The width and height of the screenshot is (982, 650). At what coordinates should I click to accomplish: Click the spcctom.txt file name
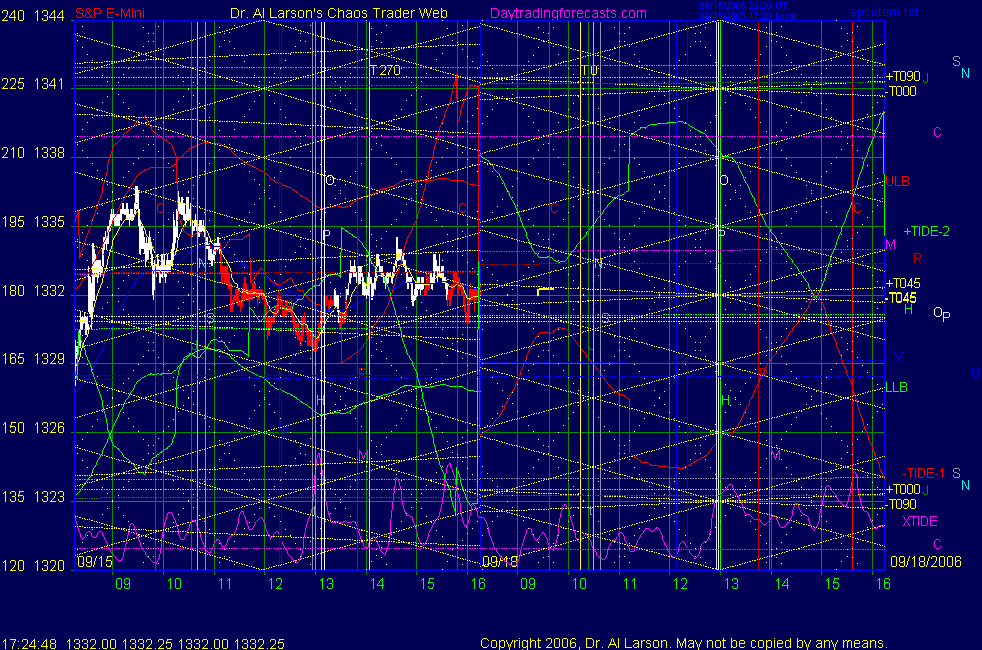point(884,12)
